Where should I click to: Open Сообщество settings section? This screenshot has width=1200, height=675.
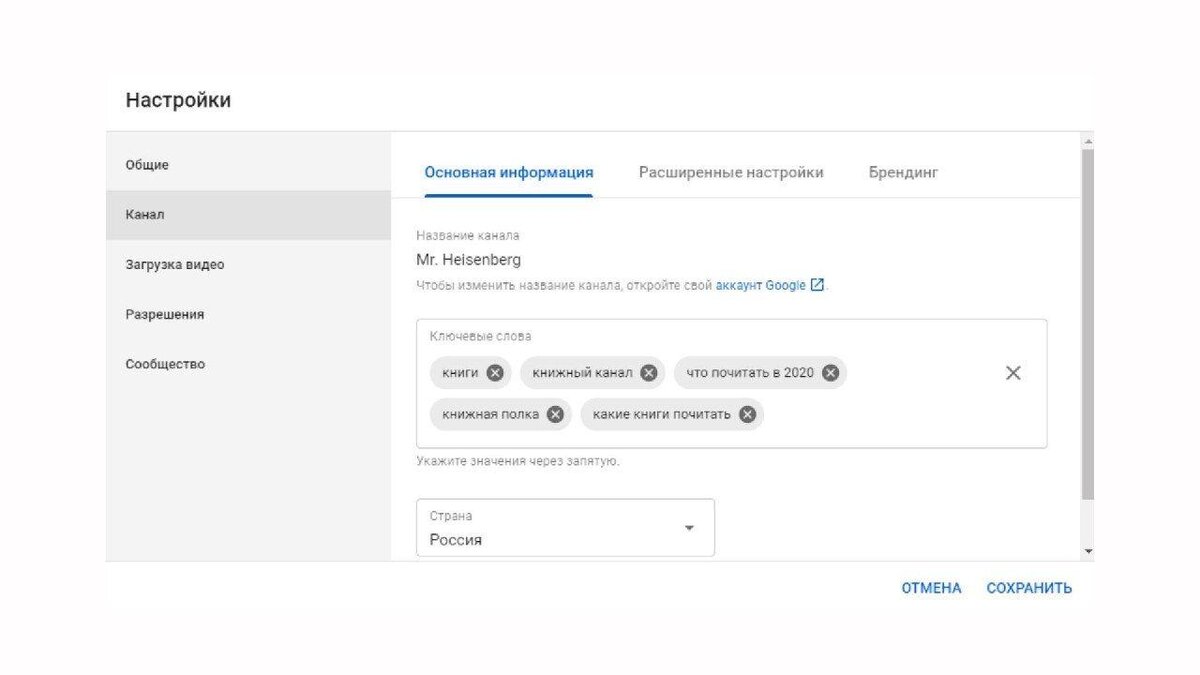point(248,364)
